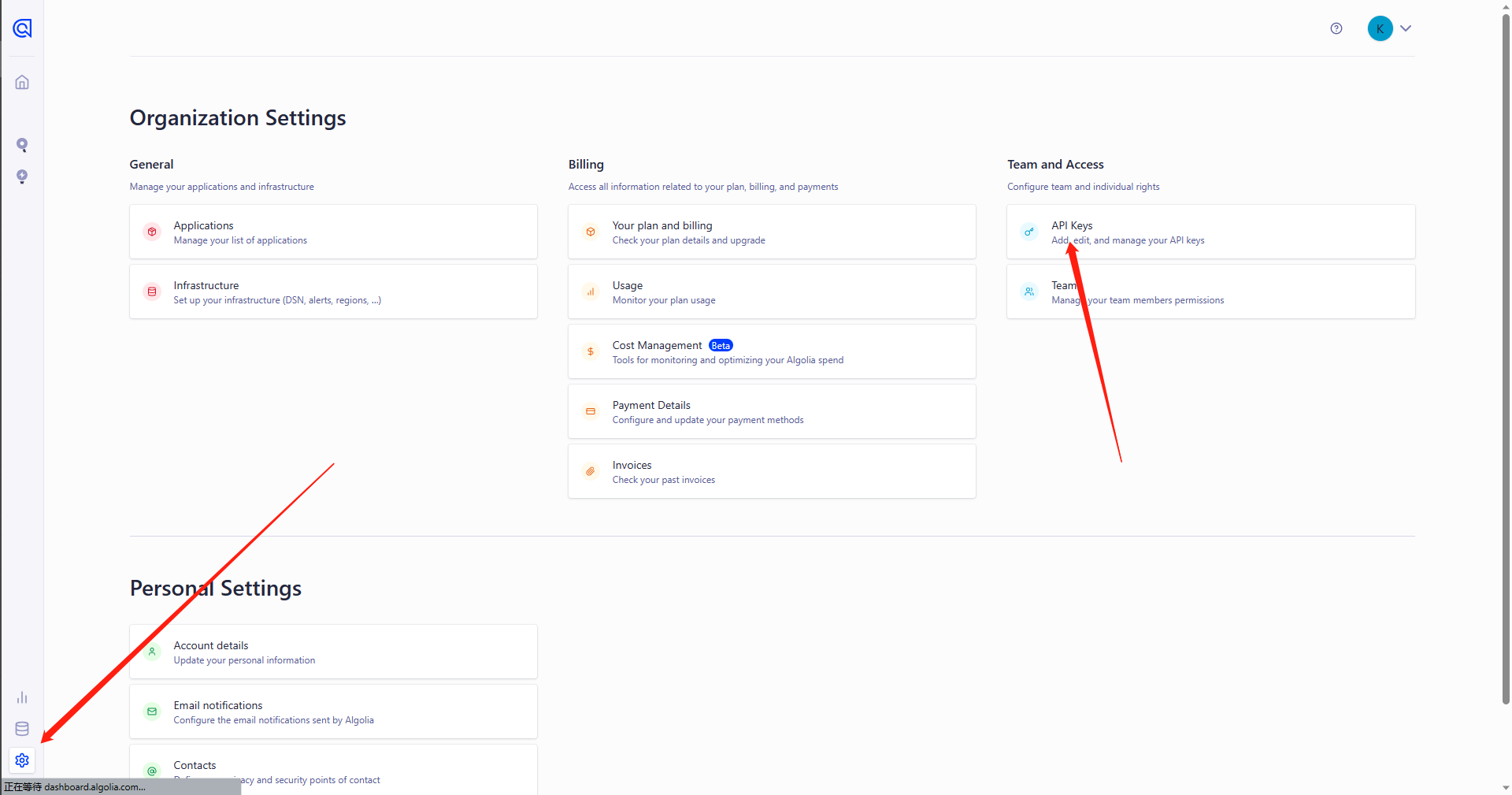This screenshot has width=1512, height=795.
Task: Open the Search product icon in the sidebar
Action: [22, 145]
